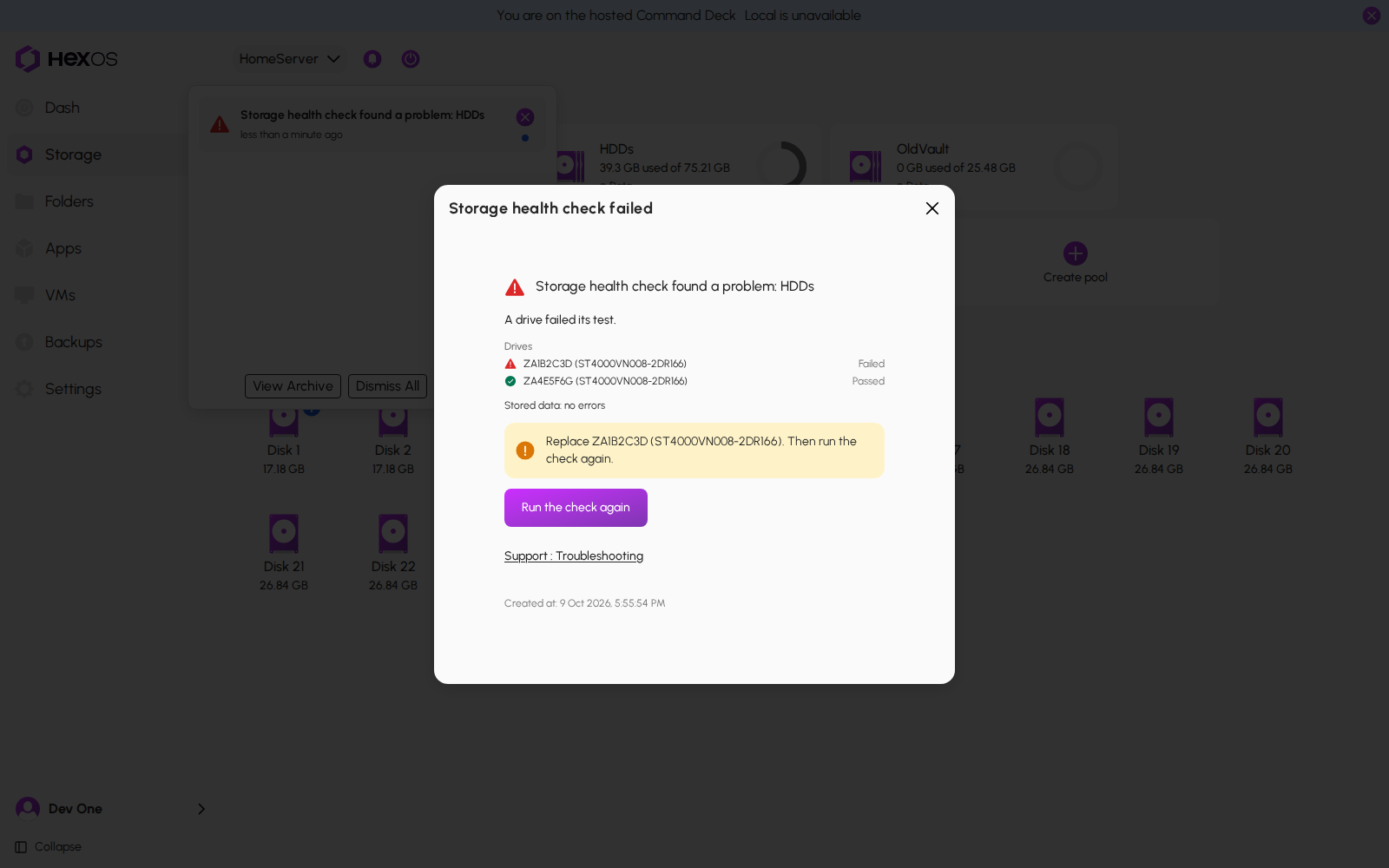This screenshot has height=868, width=1389.
Task: Open the Support : Troubleshooting link
Action: (x=574, y=556)
